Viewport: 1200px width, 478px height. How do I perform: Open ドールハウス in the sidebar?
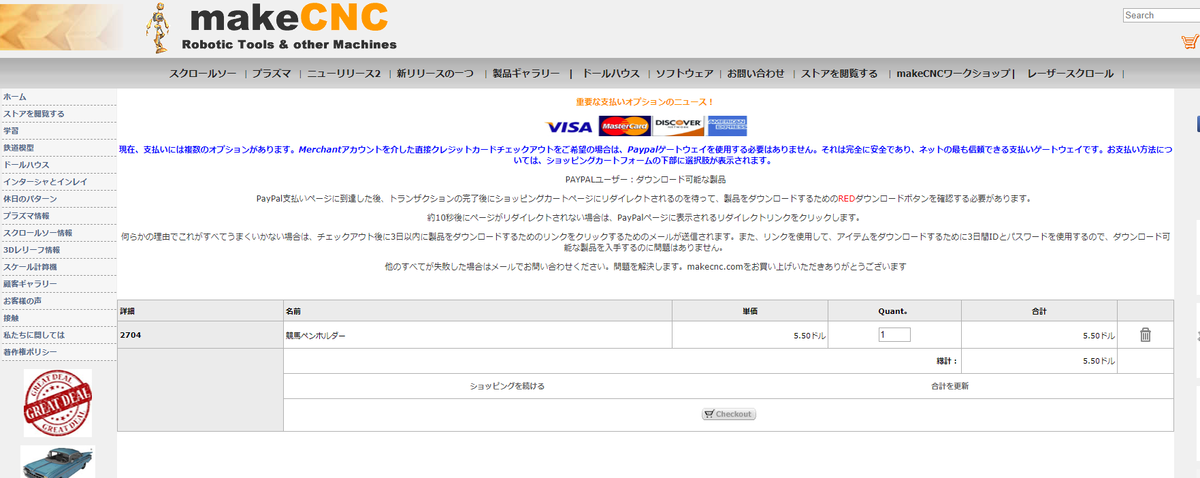click(26, 165)
